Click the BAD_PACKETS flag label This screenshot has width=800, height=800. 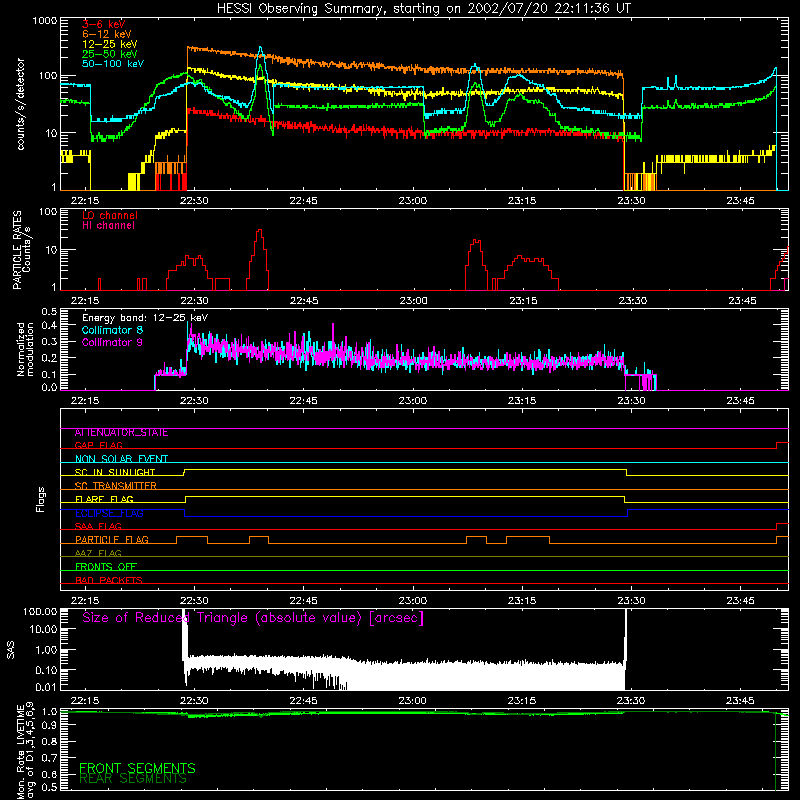click(109, 580)
